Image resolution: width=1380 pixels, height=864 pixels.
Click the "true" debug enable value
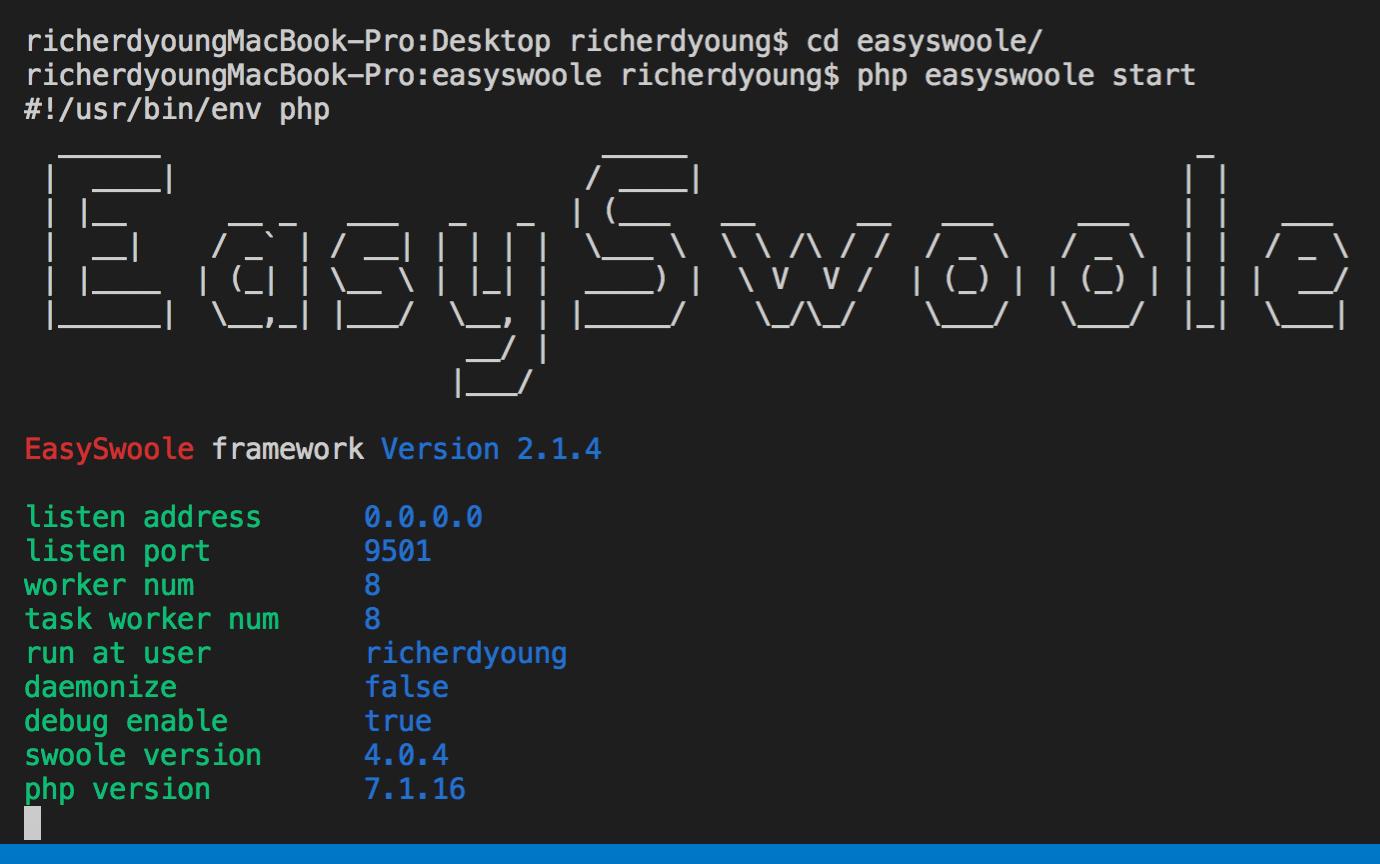pos(397,721)
